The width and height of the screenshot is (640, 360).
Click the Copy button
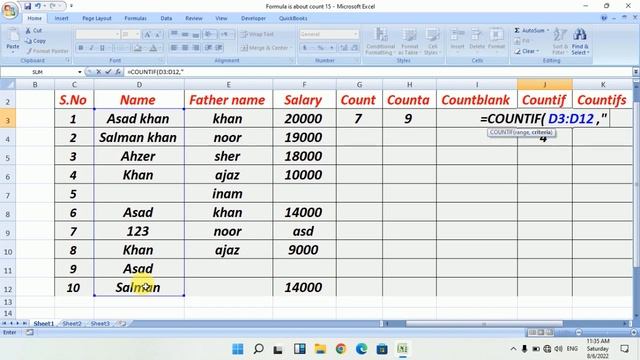point(36,41)
